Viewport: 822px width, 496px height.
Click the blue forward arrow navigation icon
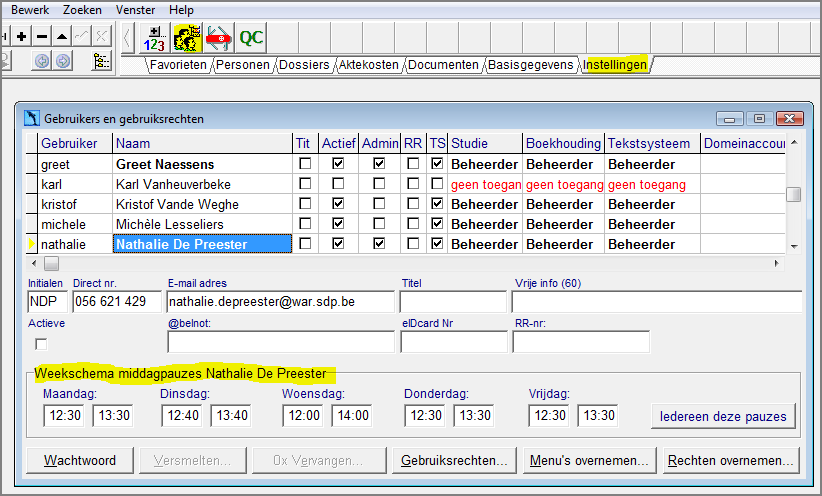pos(62,61)
